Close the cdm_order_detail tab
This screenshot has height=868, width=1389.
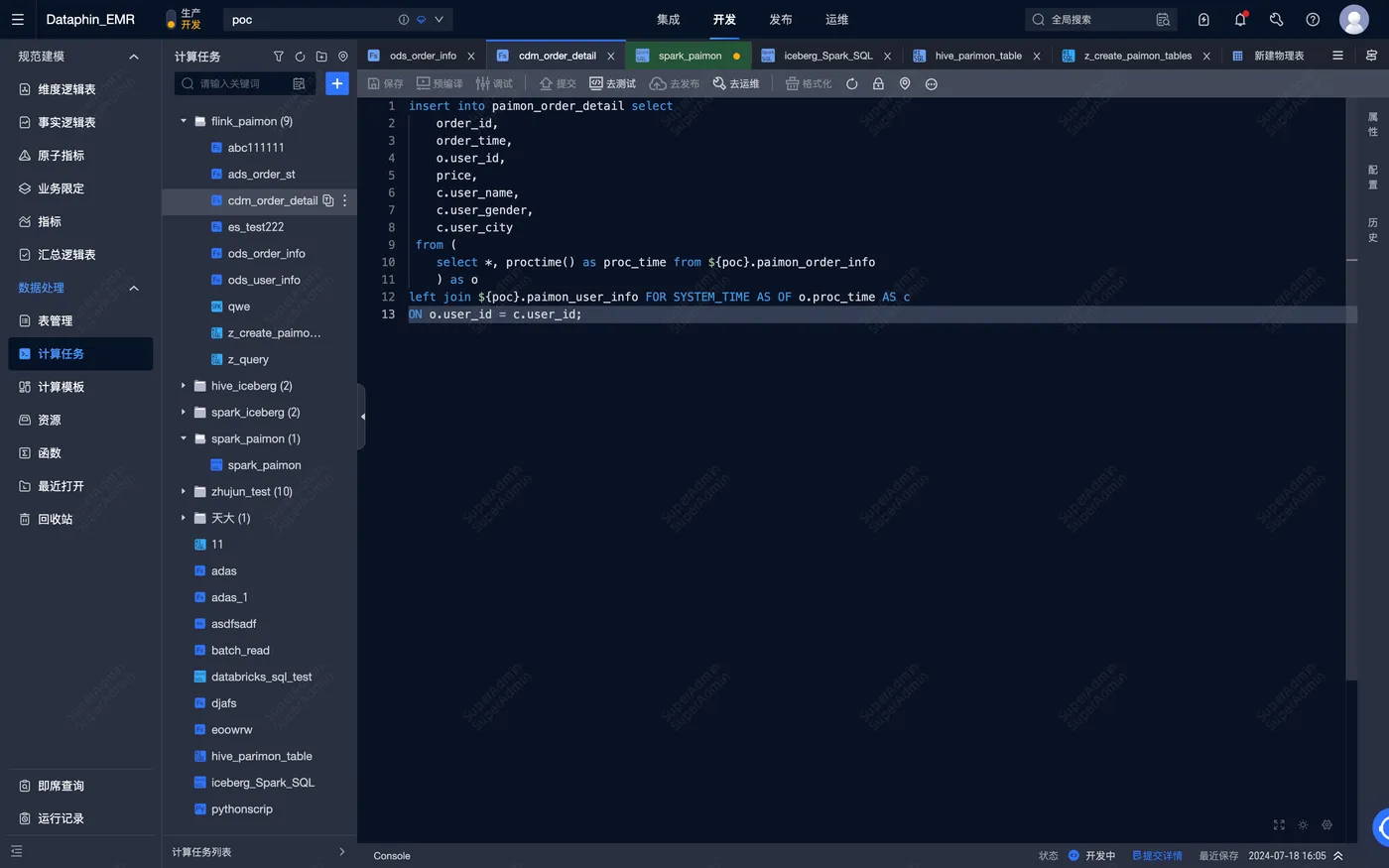tap(611, 57)
